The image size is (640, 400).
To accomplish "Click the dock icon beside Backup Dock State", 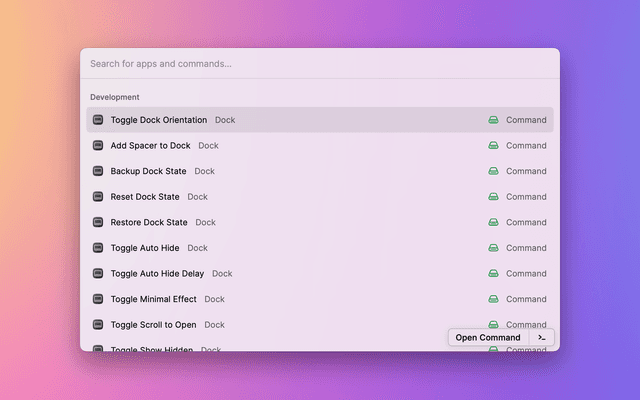I will click(98, 171).
